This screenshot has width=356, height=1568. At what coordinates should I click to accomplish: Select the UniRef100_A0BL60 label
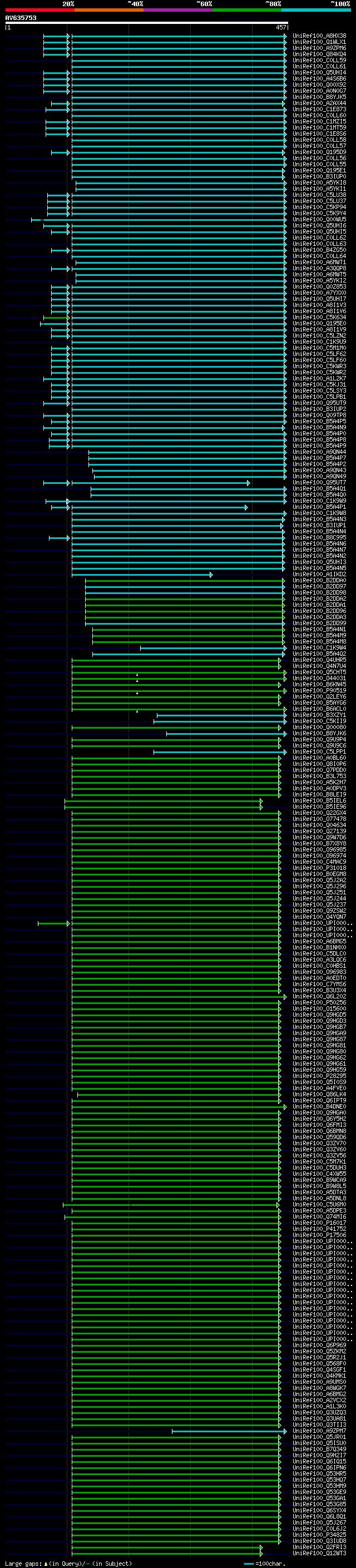click(x=319, y=758)
